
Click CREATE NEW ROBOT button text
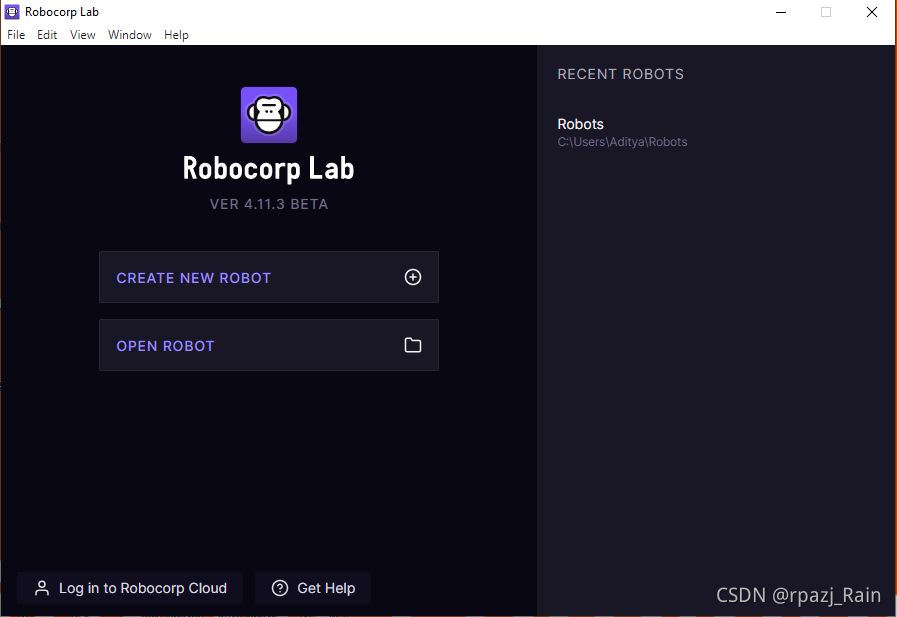point(193,278)
